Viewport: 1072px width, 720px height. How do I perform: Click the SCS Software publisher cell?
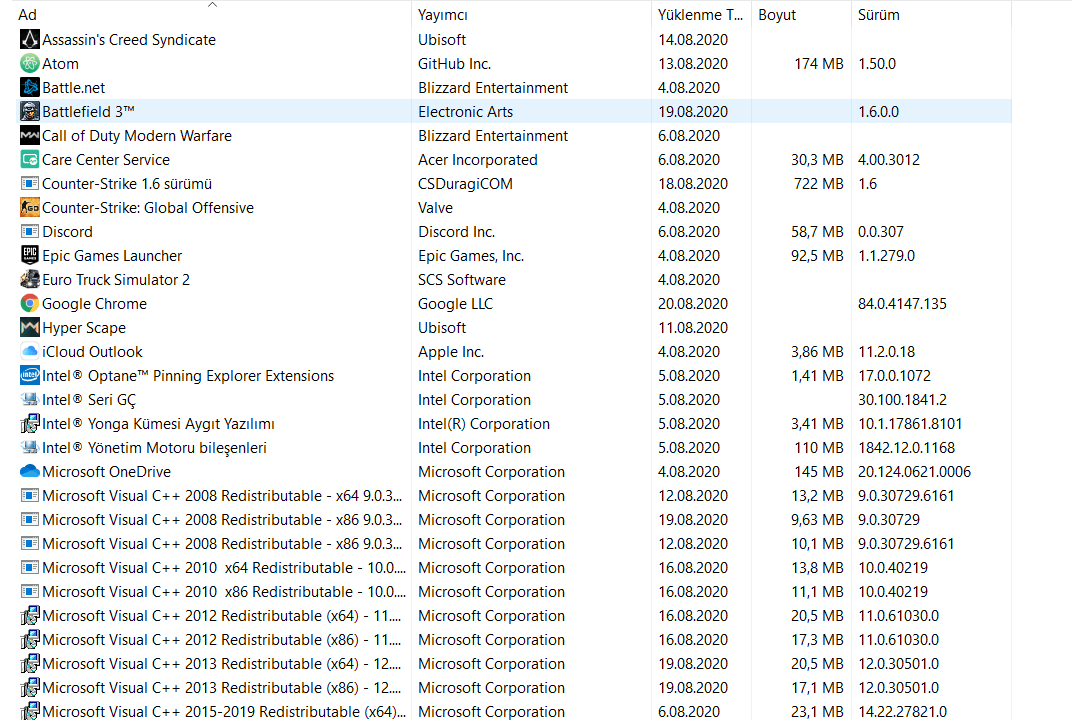pos(462,280)
